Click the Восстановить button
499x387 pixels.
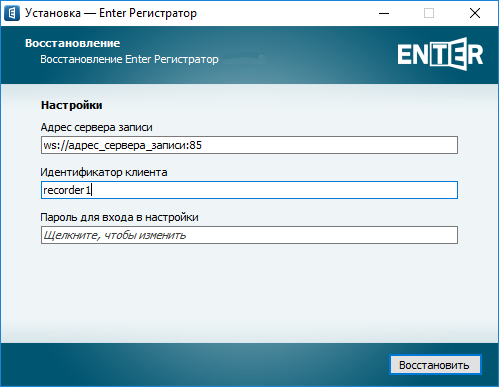(x=435, y=365)
